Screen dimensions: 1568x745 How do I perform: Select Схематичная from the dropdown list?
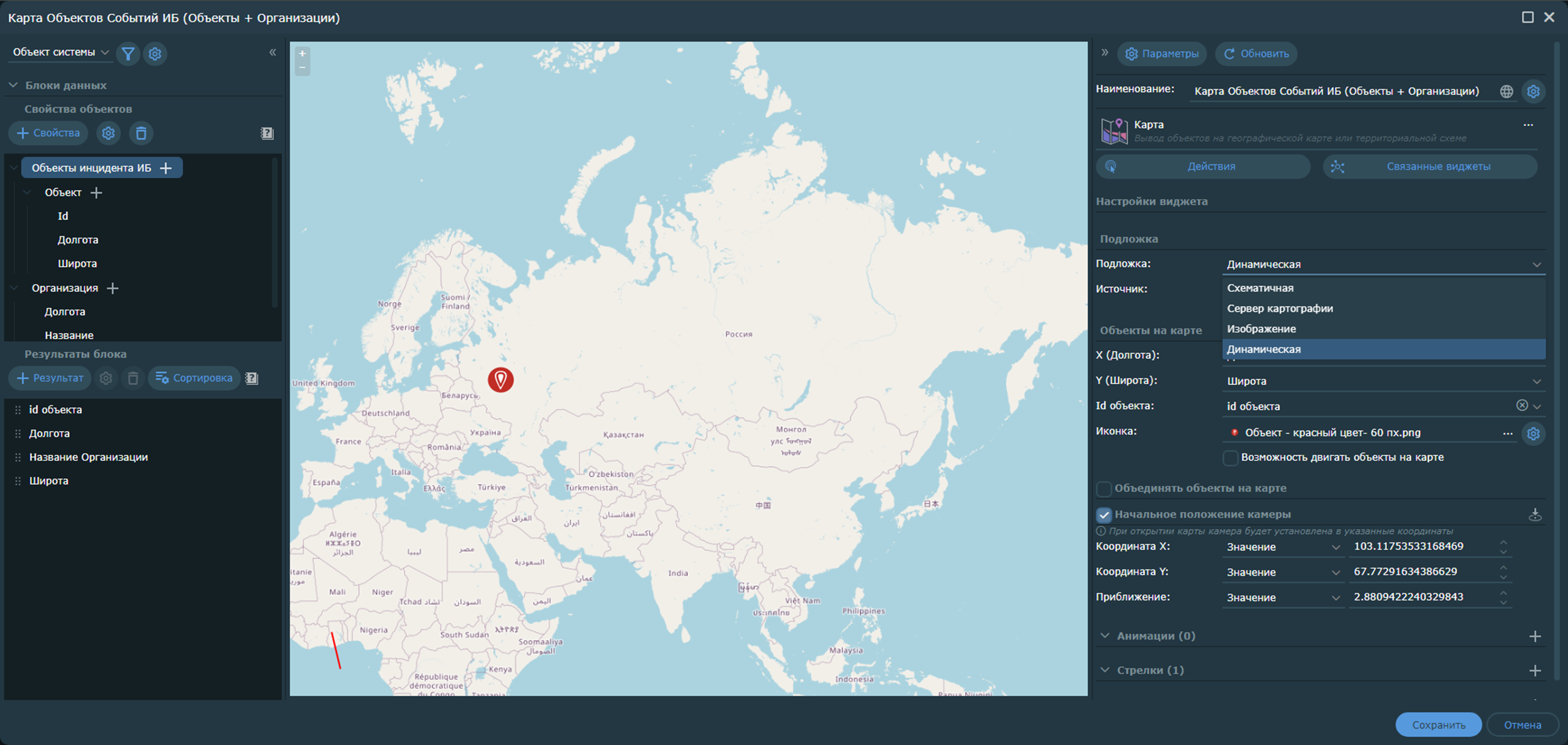click(1260, 288)
